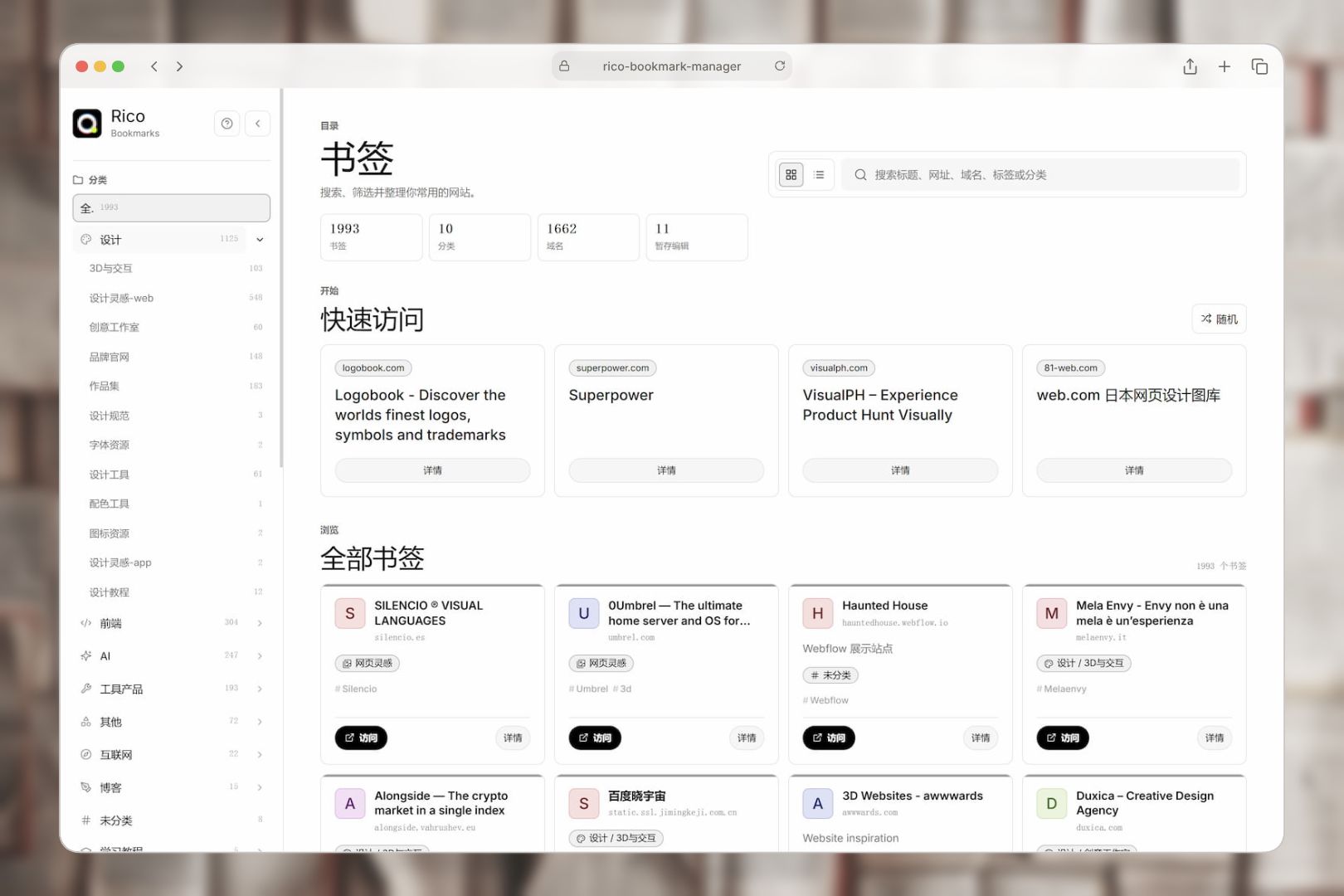Expand the 博客 category

click(x=260, y=787)
